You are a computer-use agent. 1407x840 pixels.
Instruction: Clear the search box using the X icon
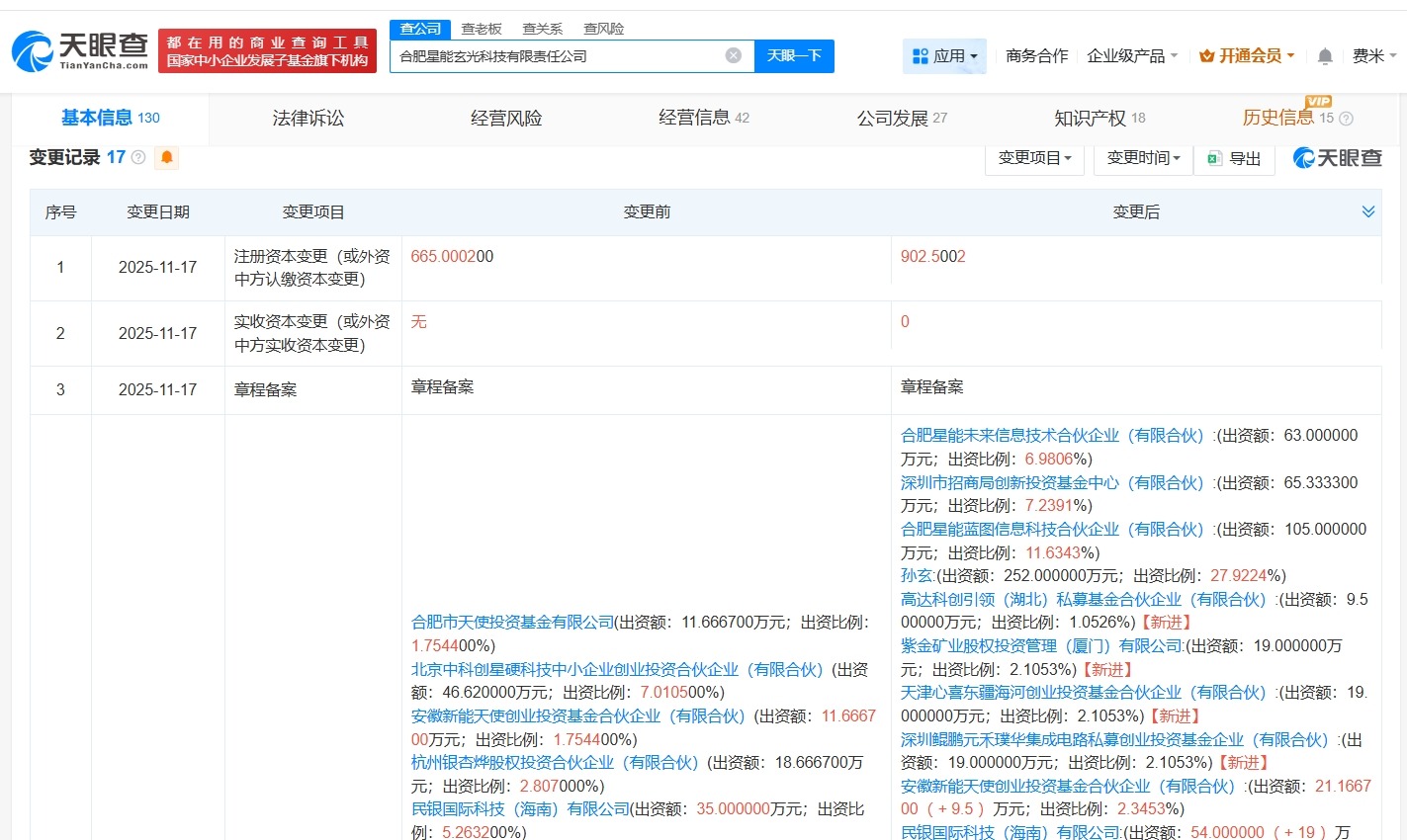733,55
